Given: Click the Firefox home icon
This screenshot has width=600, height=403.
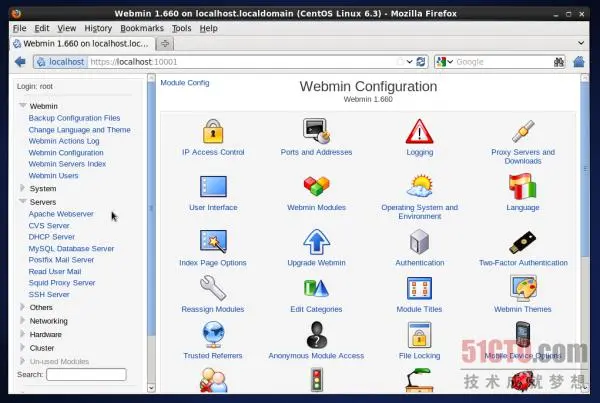Looking at the screenshot, I should point(579,62).
